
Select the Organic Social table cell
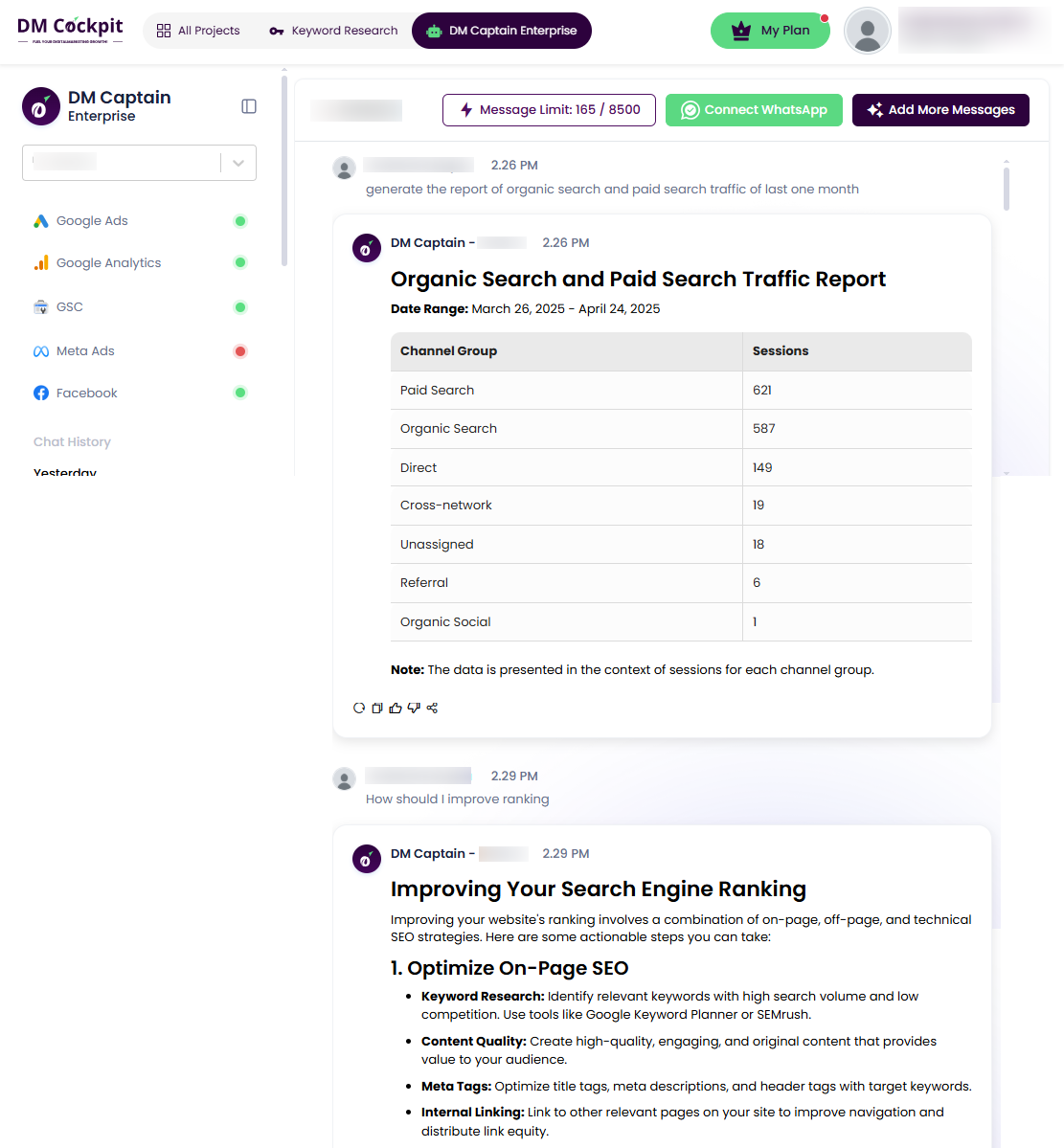coord(566,622)
